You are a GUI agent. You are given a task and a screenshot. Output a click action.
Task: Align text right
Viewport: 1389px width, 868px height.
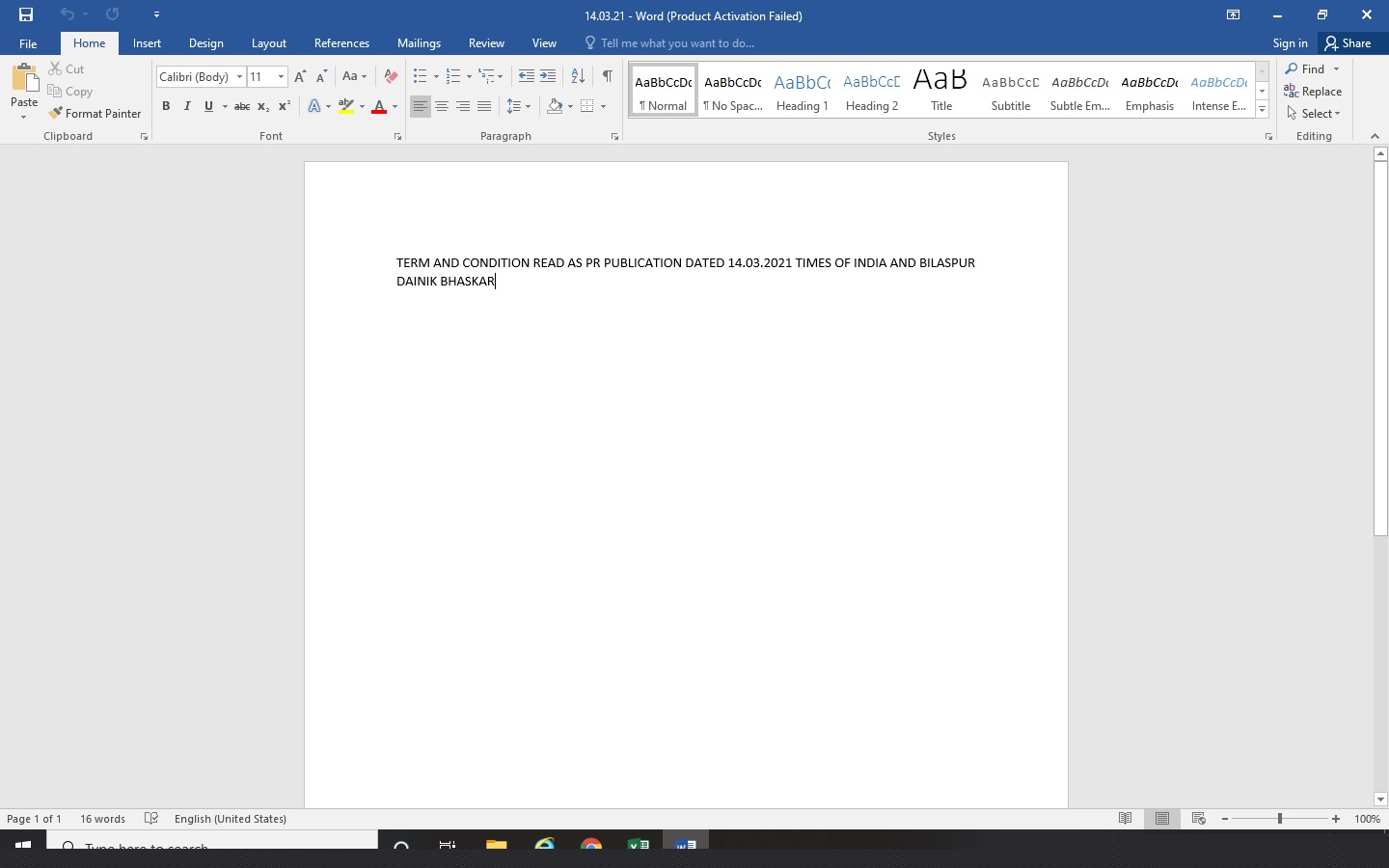coord(463,106)
